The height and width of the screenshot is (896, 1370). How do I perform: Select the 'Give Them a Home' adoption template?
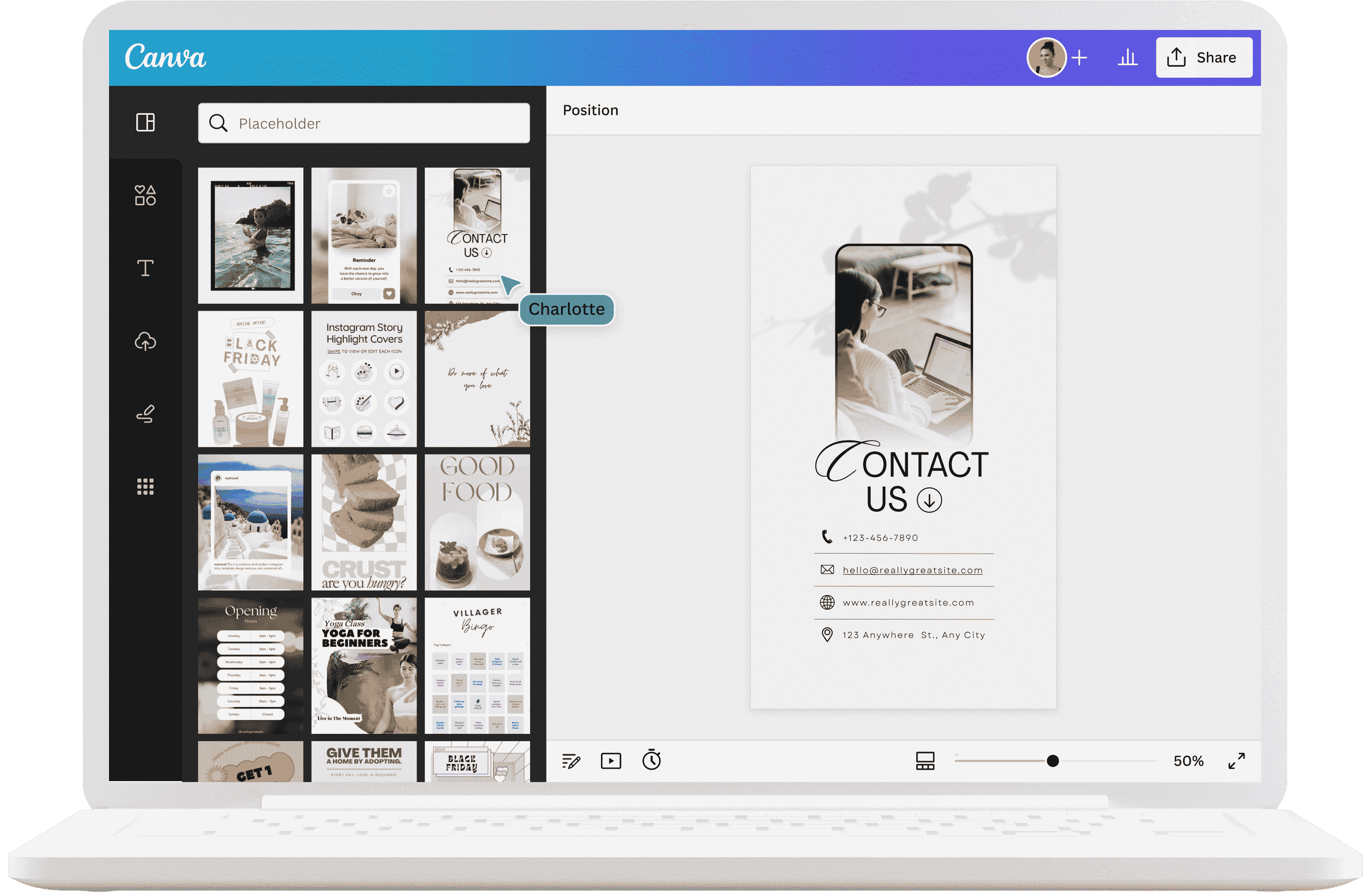(364, 761)
